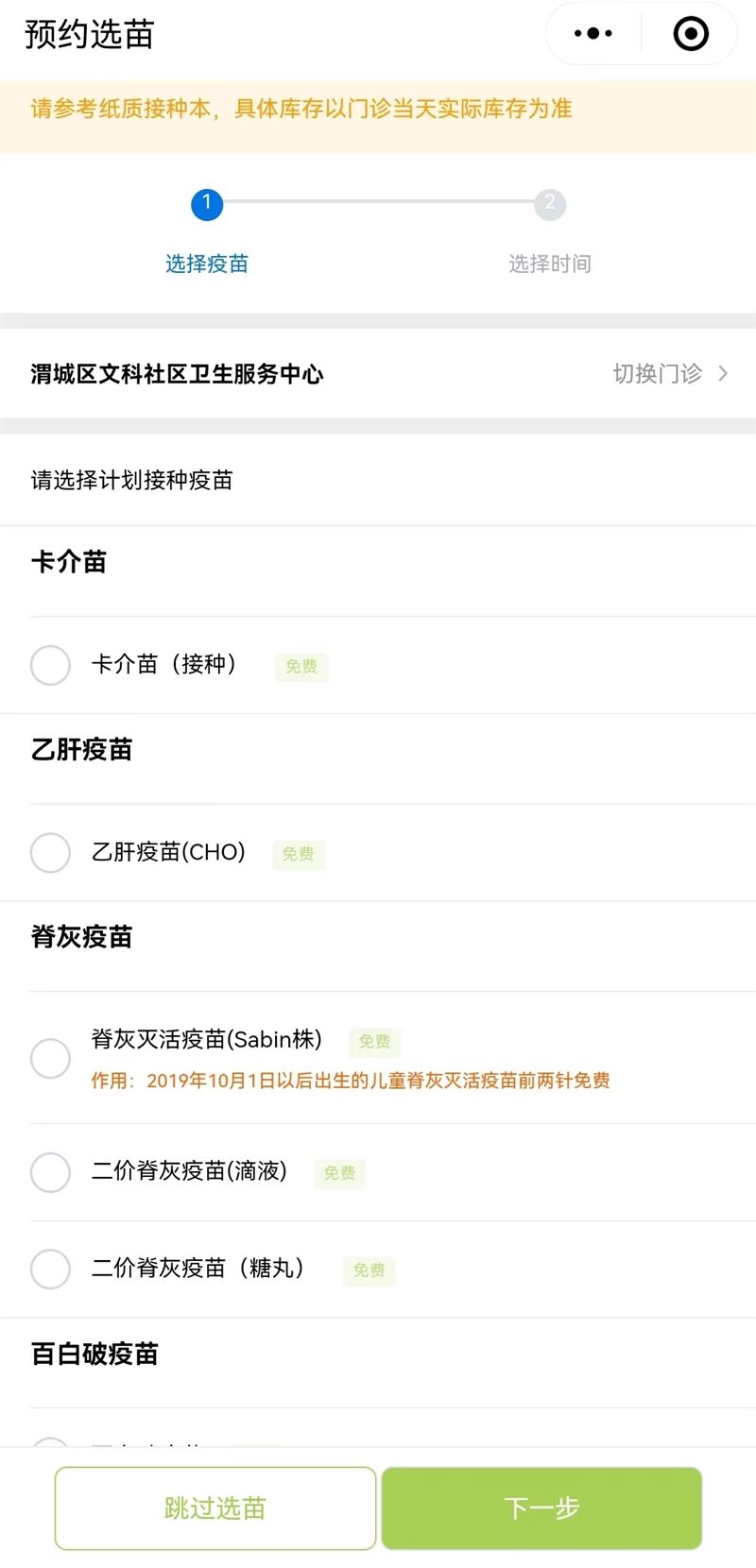Tap the 免费 badge next to 乙肝疫苗(CHO)
The width and height of the screenshot is (756, 1568).
tap(299, 854)
